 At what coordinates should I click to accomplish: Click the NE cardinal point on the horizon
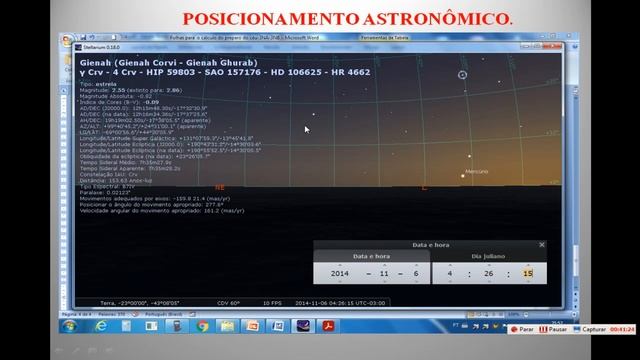[220, 187]
